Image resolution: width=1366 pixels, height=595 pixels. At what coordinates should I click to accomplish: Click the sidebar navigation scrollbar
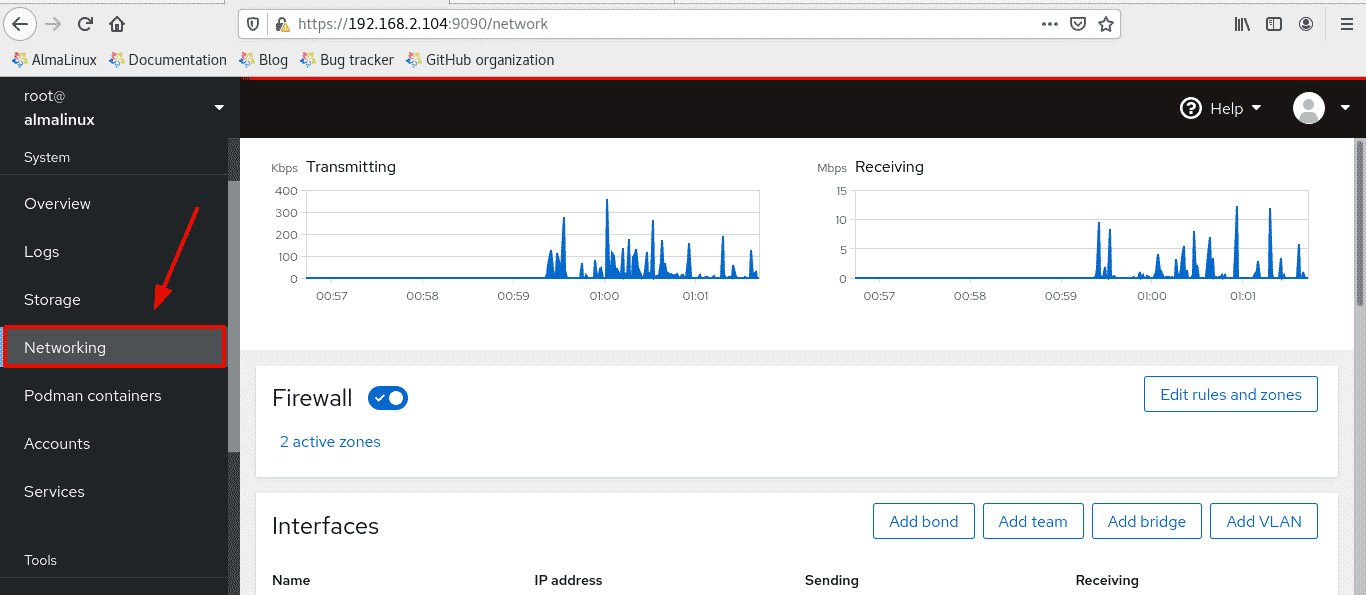[234, 315]
